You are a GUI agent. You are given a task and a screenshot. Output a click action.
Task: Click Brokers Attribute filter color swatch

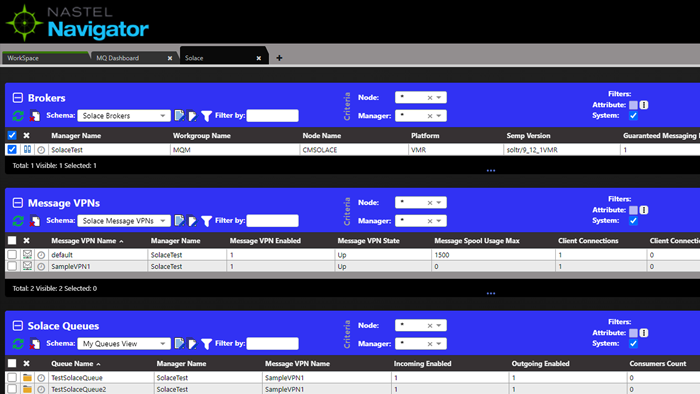pos(633,105)
